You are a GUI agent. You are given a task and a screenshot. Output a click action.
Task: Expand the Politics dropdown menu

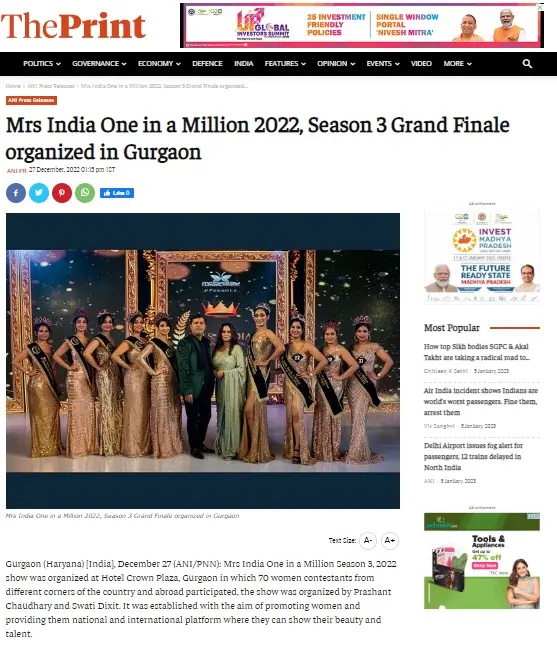[x=42, y=64]
